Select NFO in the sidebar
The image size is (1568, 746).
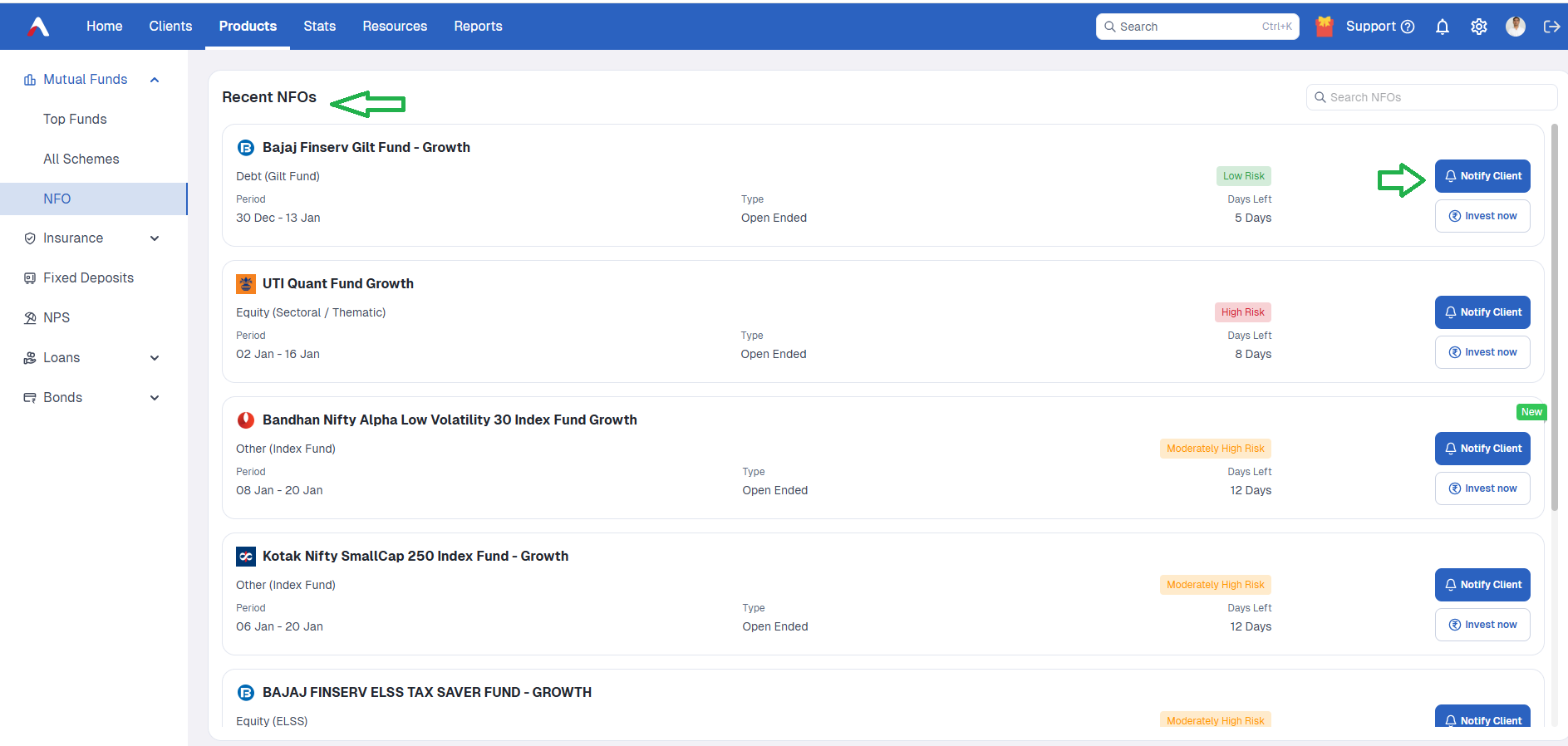pos(94,199)
